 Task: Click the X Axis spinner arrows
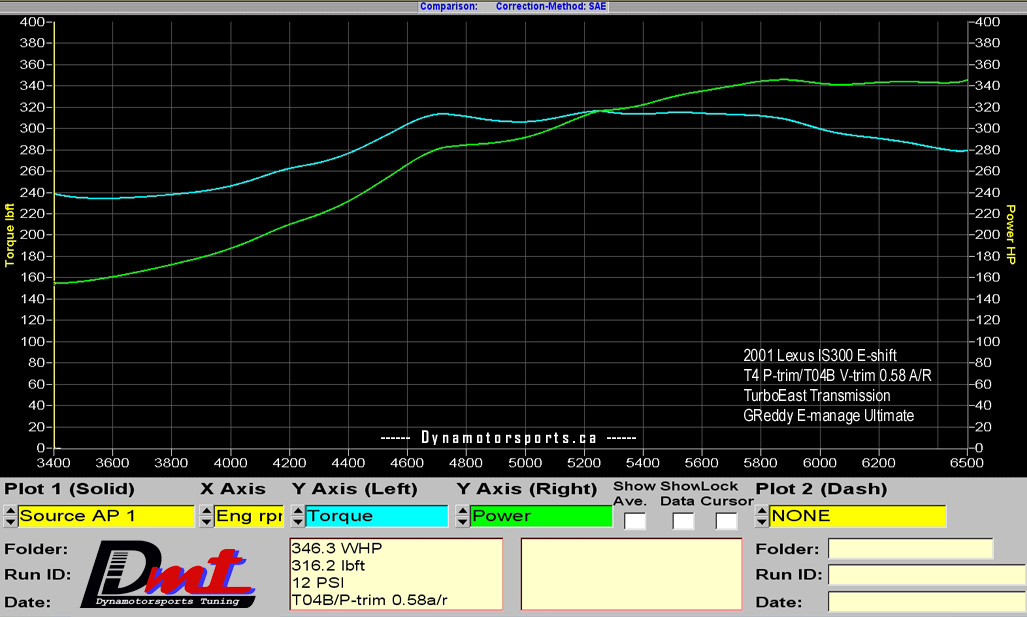pos(206,516)
